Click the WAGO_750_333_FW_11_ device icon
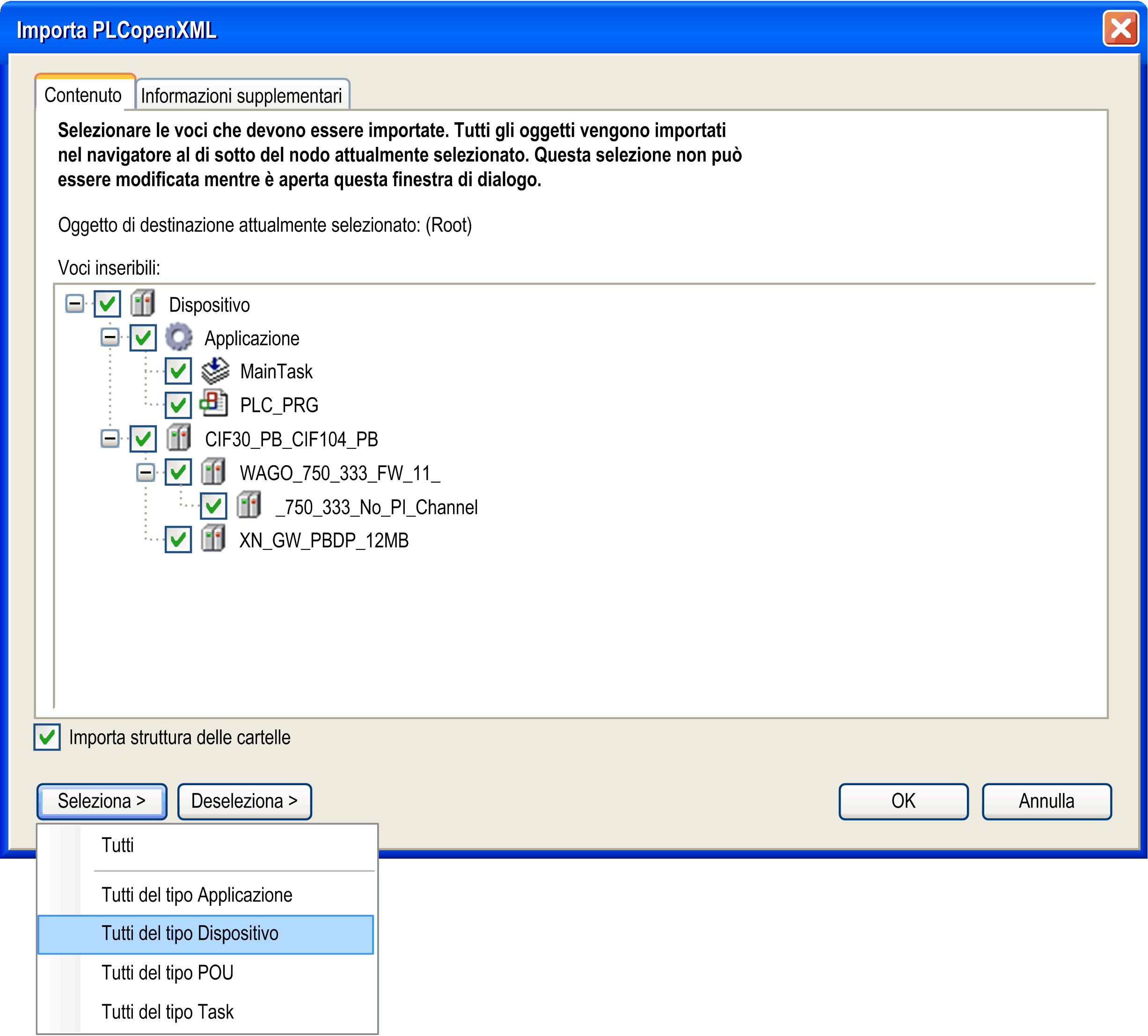The height and width of the screenshot is (1036, 1148). coord(213,472)
